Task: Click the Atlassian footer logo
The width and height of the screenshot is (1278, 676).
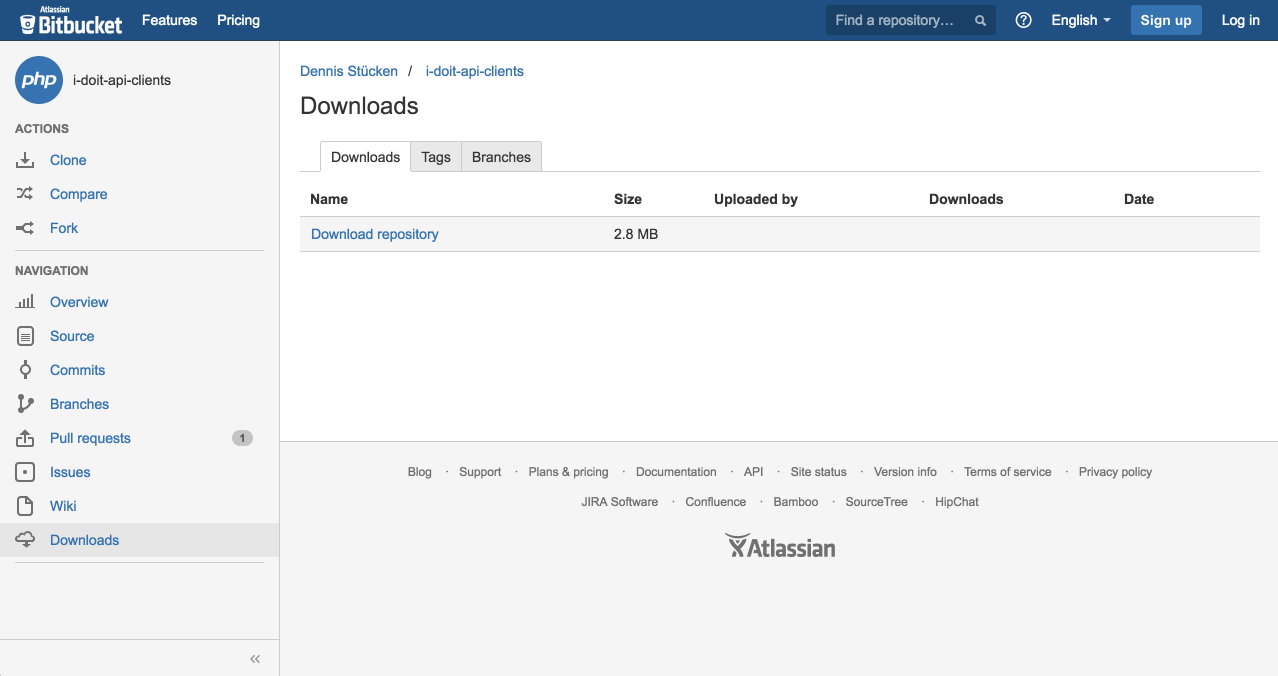Action: (780, 546)
